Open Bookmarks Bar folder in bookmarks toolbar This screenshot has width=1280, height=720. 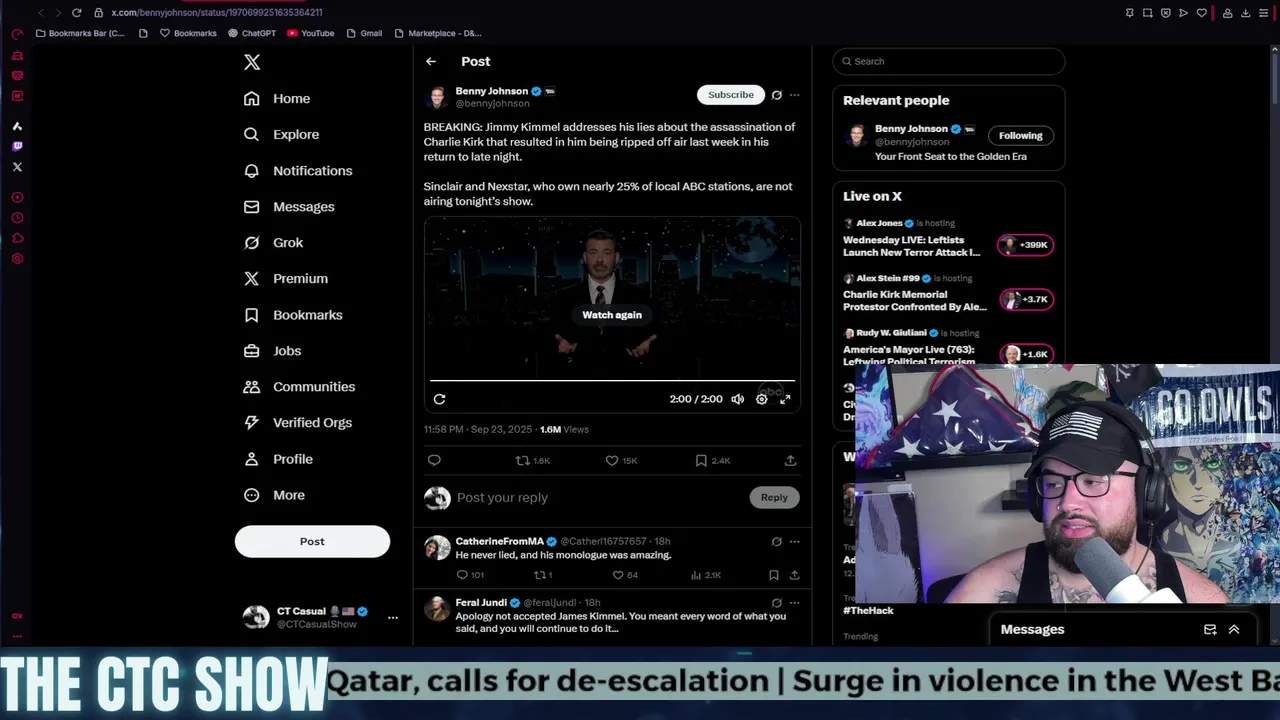coord(79,33)
